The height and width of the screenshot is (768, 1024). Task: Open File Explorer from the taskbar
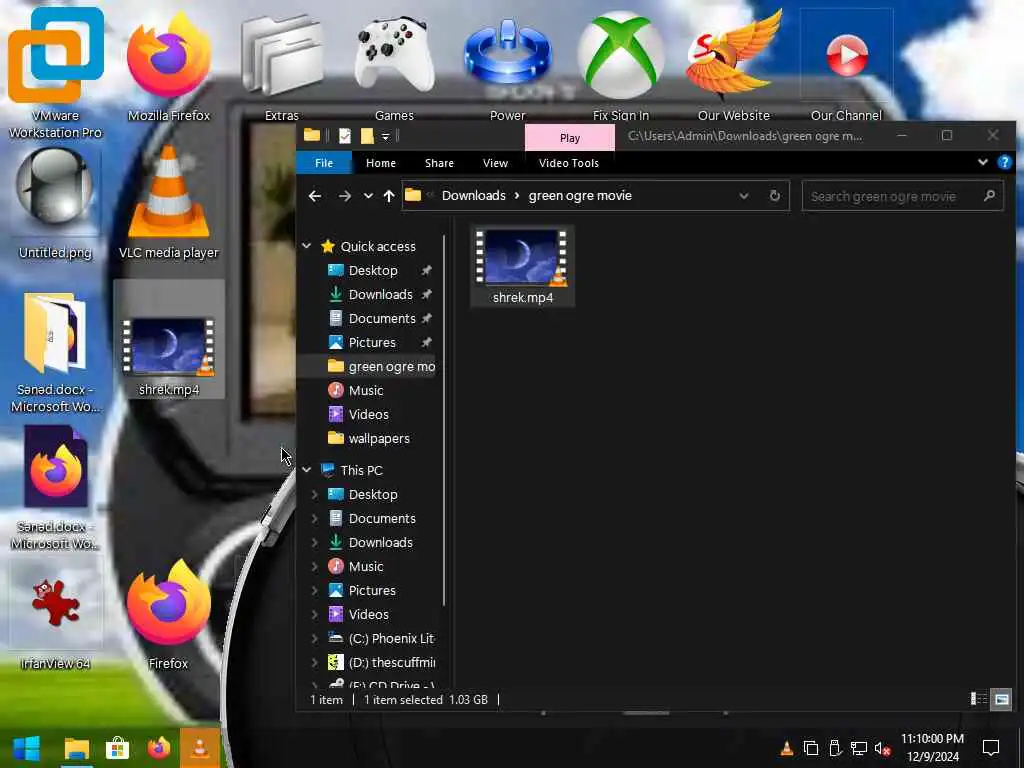pos(76,748)
